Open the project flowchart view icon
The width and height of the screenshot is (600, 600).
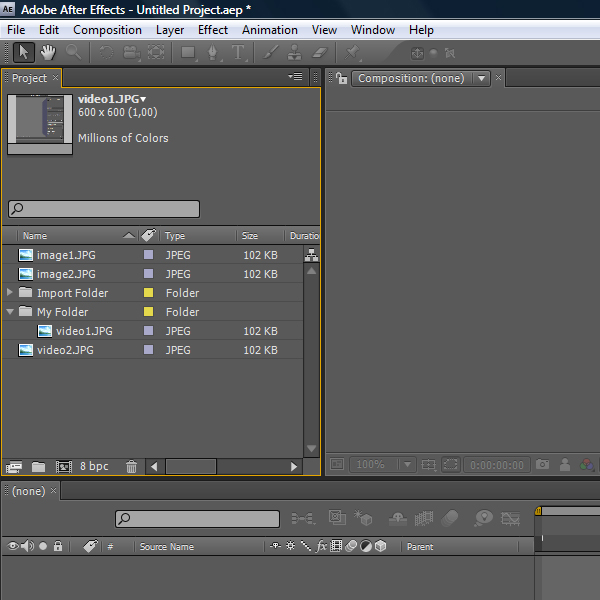click(x=311, y=255)
